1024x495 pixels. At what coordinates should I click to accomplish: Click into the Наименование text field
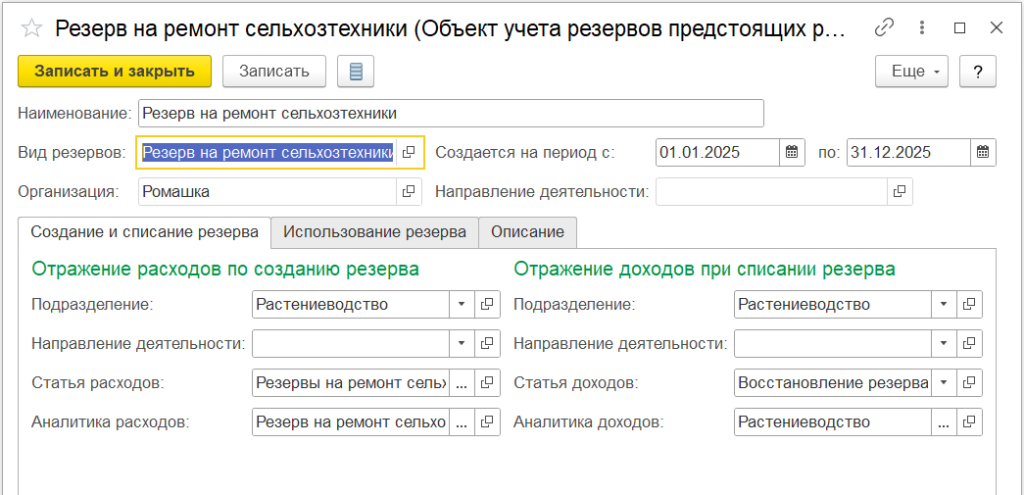pos(450,113)
